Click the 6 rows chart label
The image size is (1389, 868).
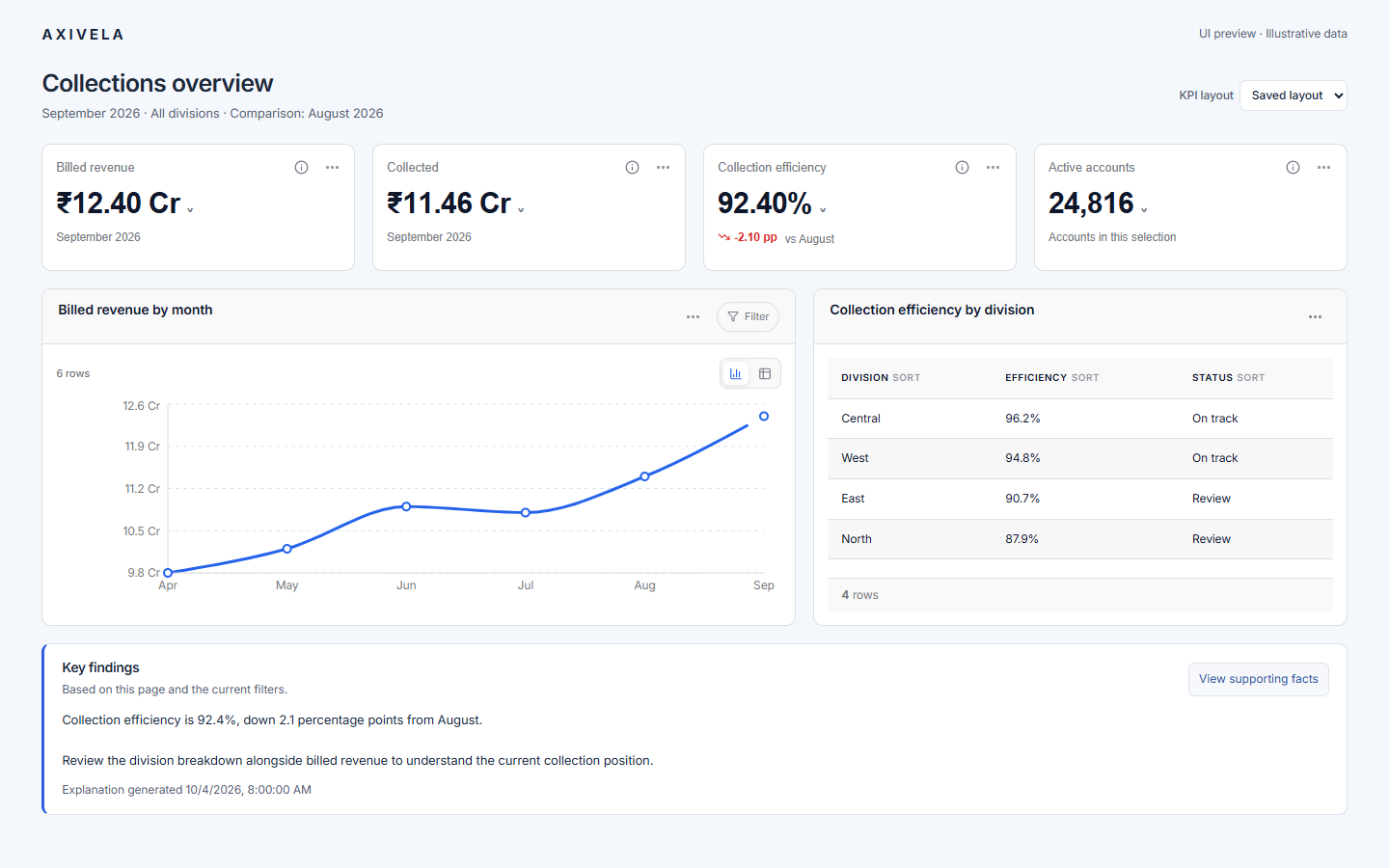coord(73,373)
